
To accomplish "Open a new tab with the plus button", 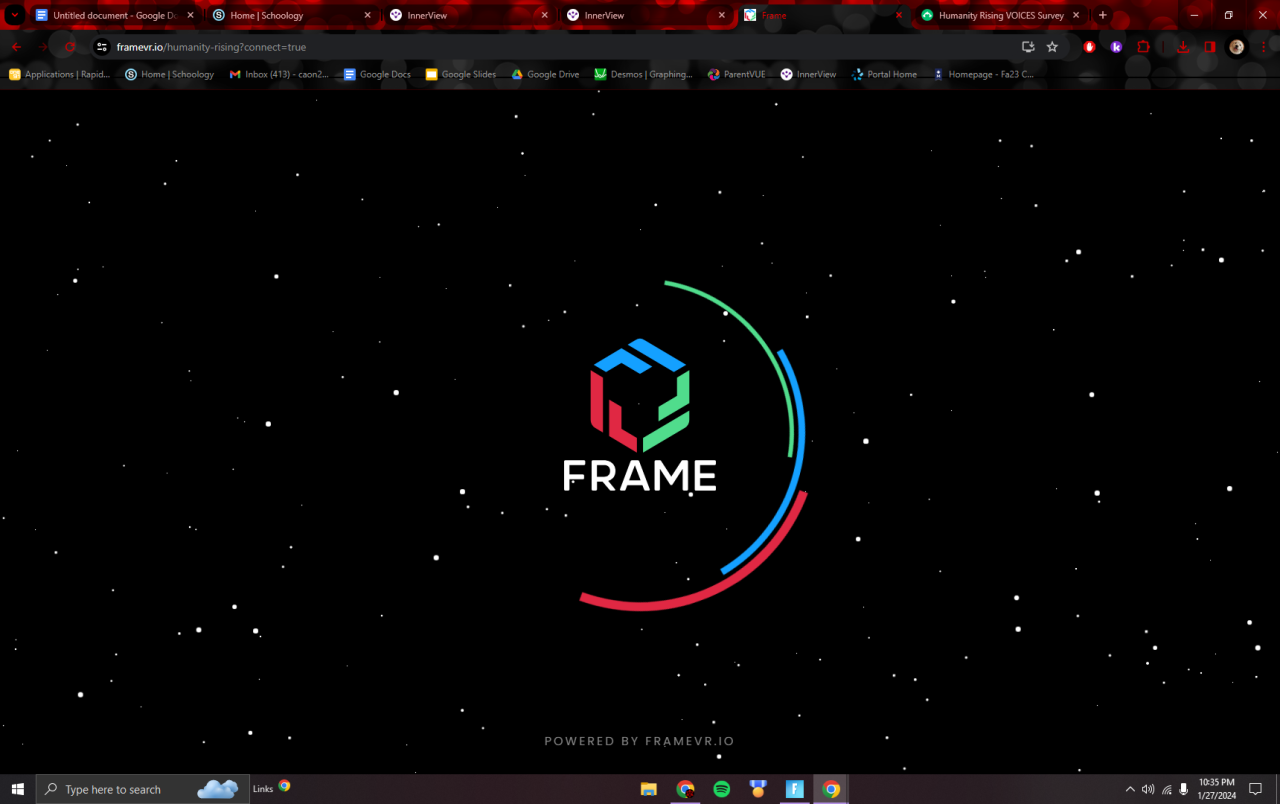I will click(x=1103, y=15).
